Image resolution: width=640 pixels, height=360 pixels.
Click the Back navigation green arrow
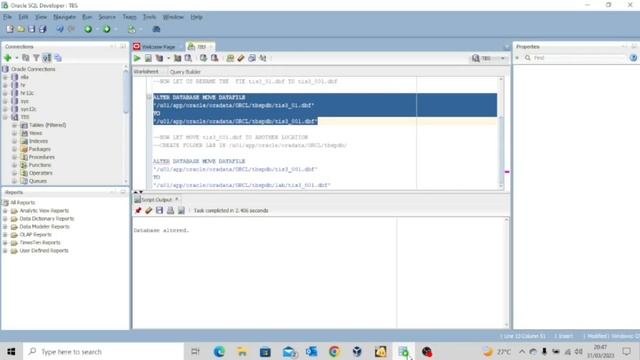coord(88,29)
